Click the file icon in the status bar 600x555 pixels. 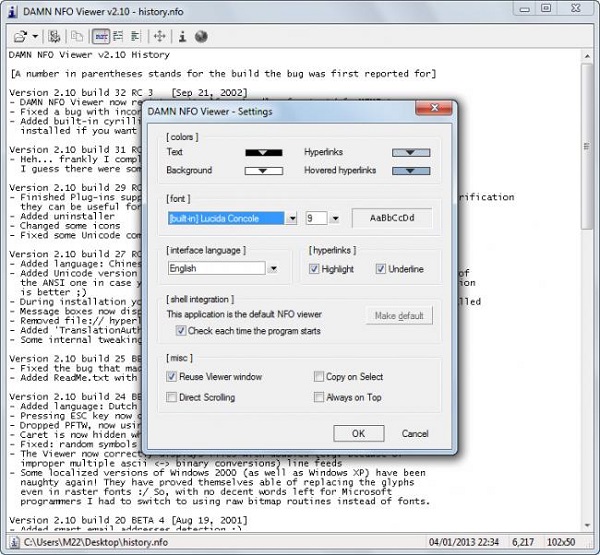[14, 542]
